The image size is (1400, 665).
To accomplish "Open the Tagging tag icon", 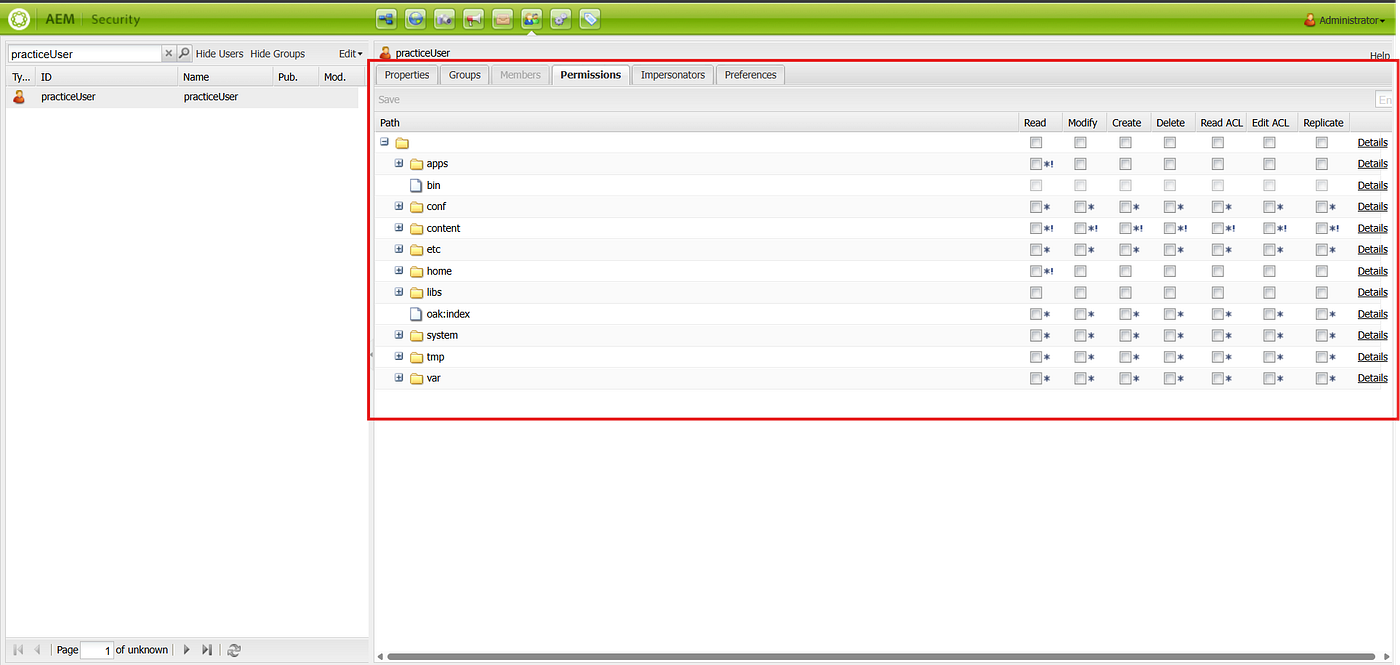I will [x=590, y=18].
